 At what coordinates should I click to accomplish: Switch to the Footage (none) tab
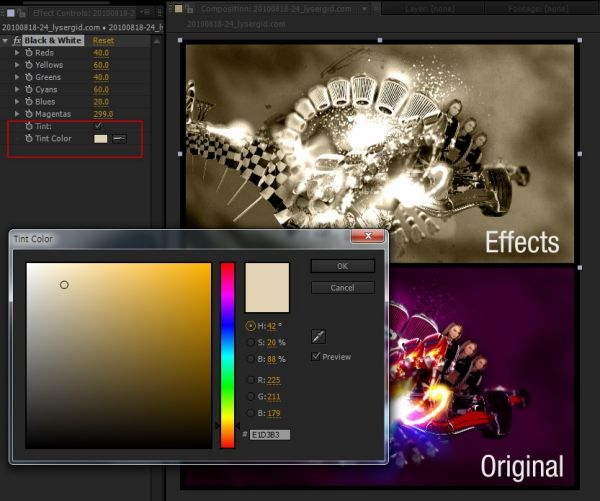(x=538, y=8)
